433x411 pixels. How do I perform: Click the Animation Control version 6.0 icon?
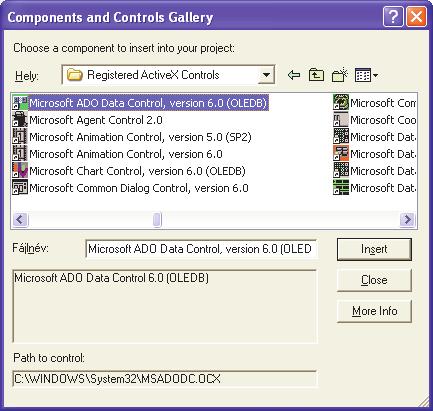click(20, 154)
